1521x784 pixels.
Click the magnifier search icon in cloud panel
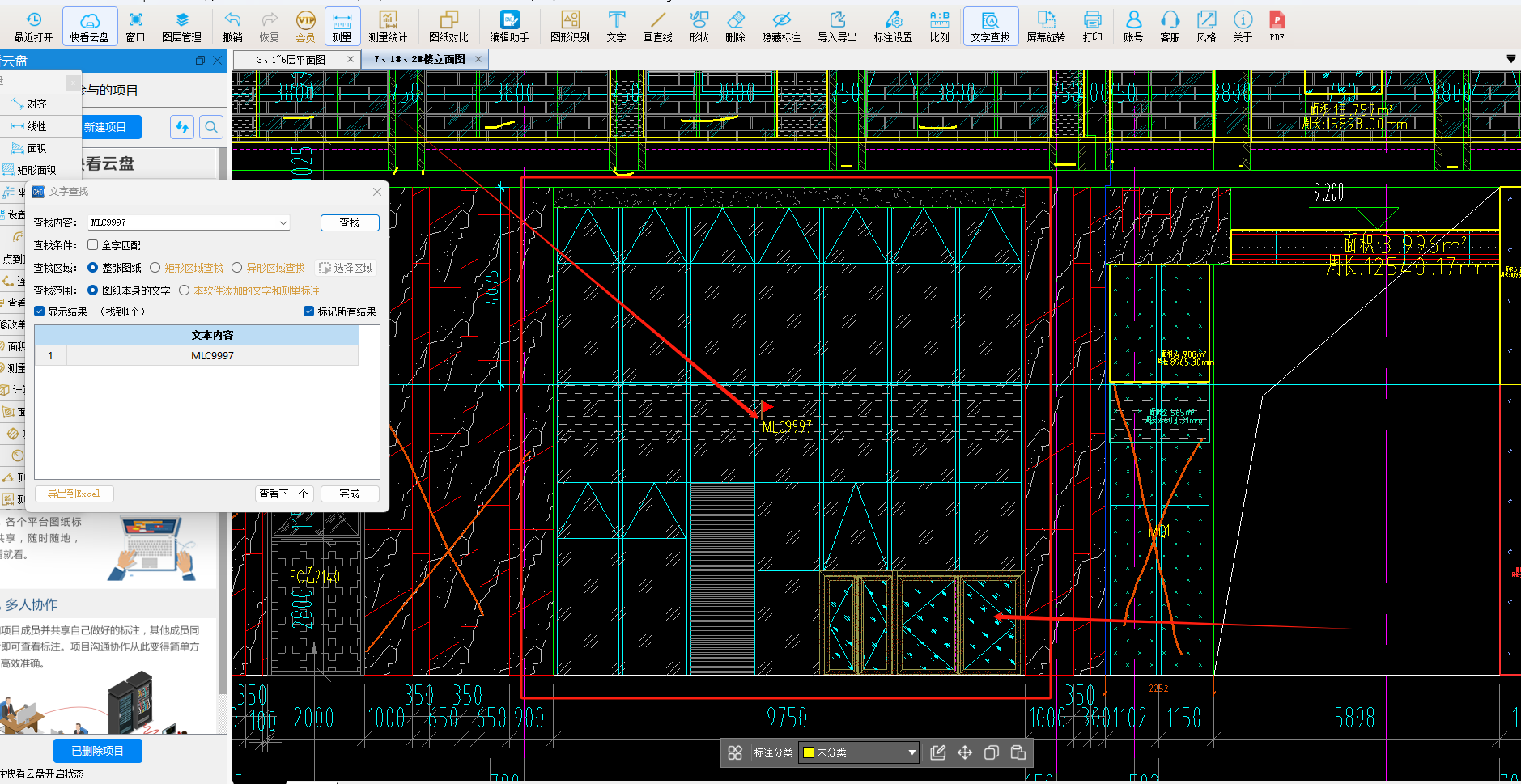click(x=211, y=127)
